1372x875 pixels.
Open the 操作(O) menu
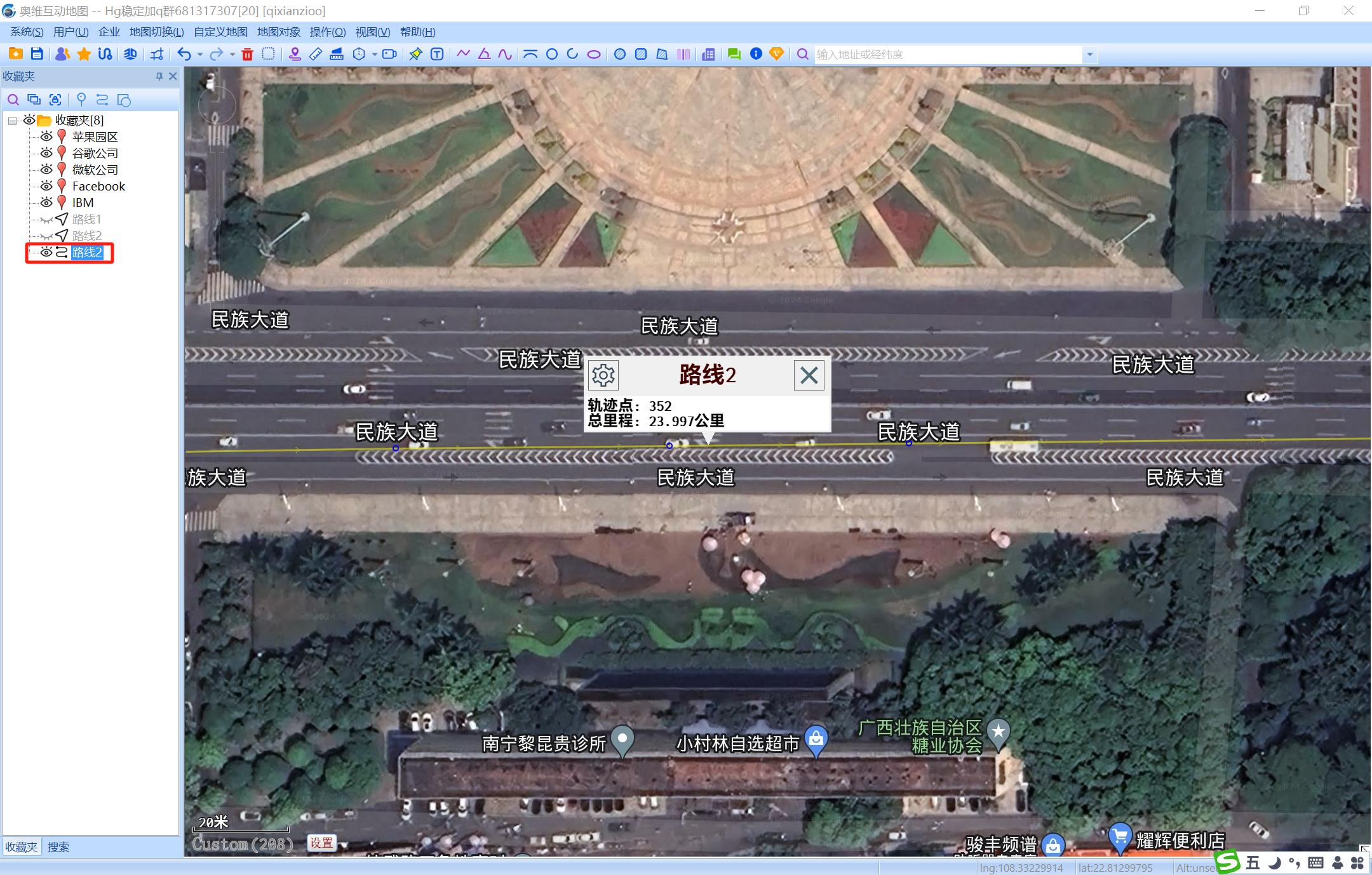pos(328,32)
